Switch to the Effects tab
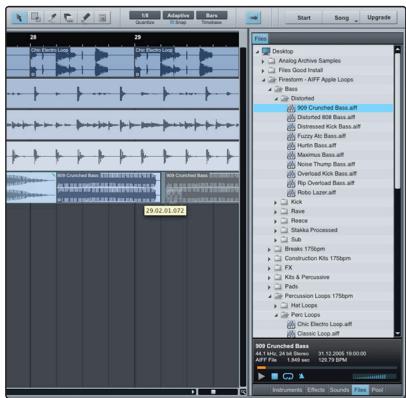The image size is (406, 398). [x=316, y=390]
